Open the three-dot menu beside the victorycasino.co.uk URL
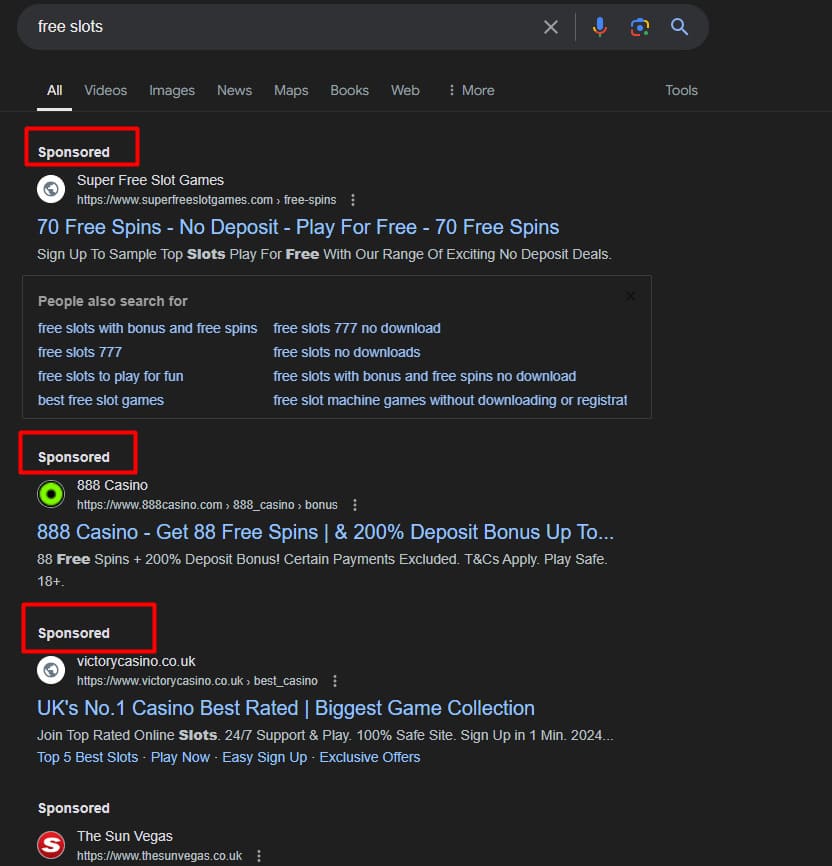 pyautogui.click(x=335, y=681)
